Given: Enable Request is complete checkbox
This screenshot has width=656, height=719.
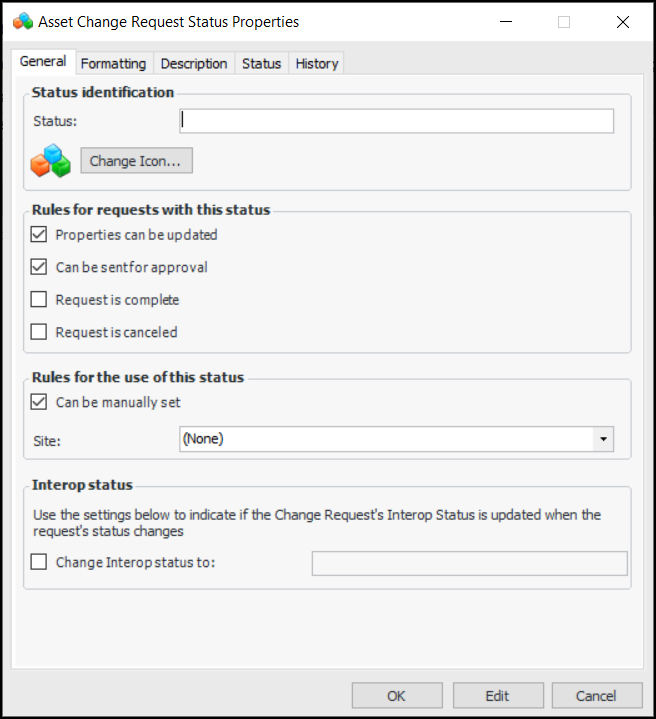Looking at the screenshot, I should [39, 299].
